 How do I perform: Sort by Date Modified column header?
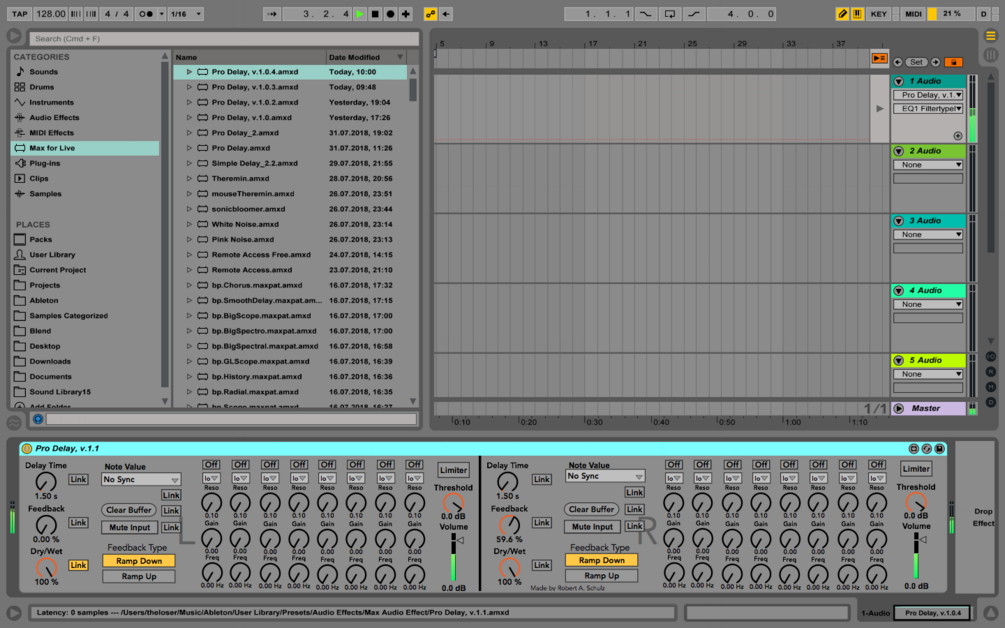point(365,57)
